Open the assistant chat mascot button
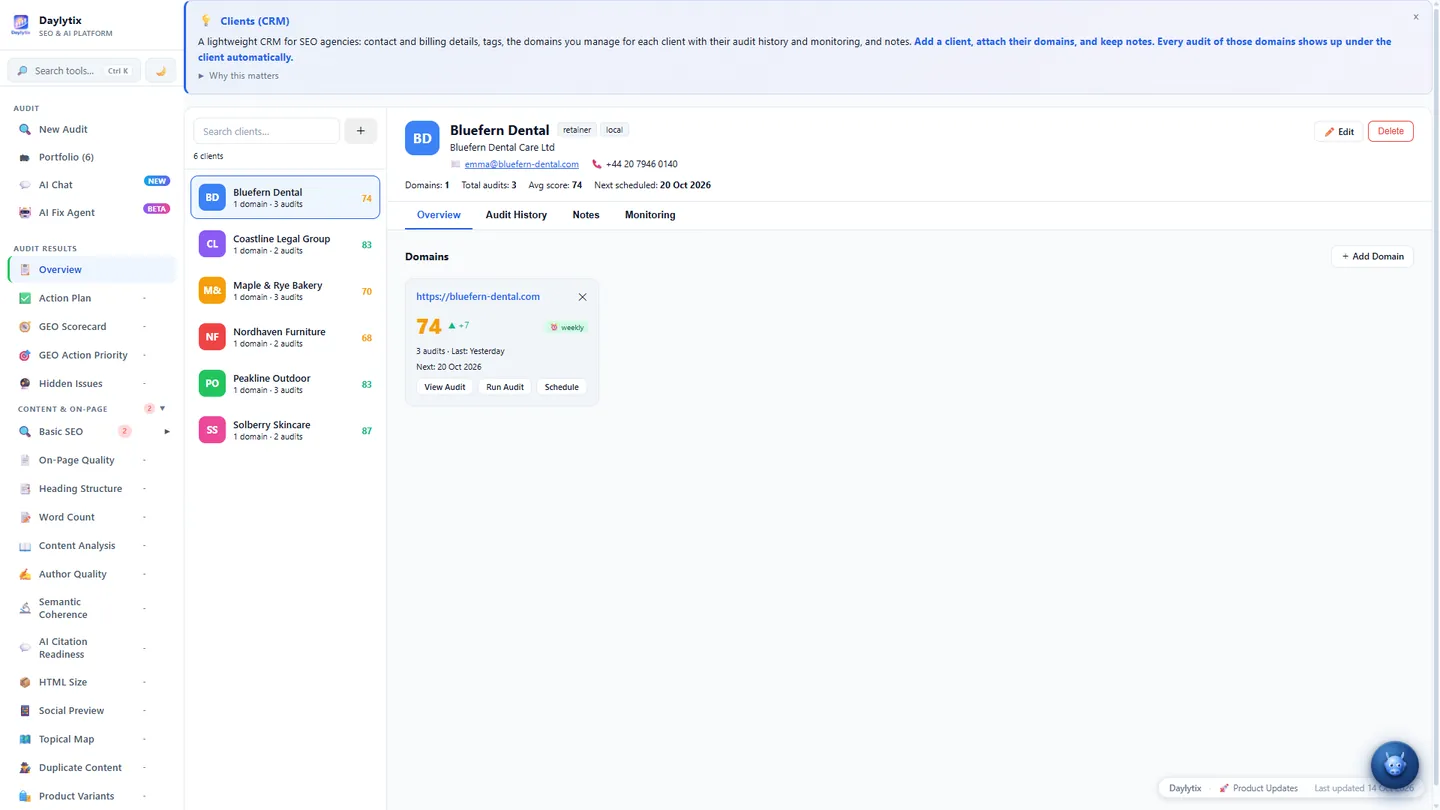 point(1394,766)
